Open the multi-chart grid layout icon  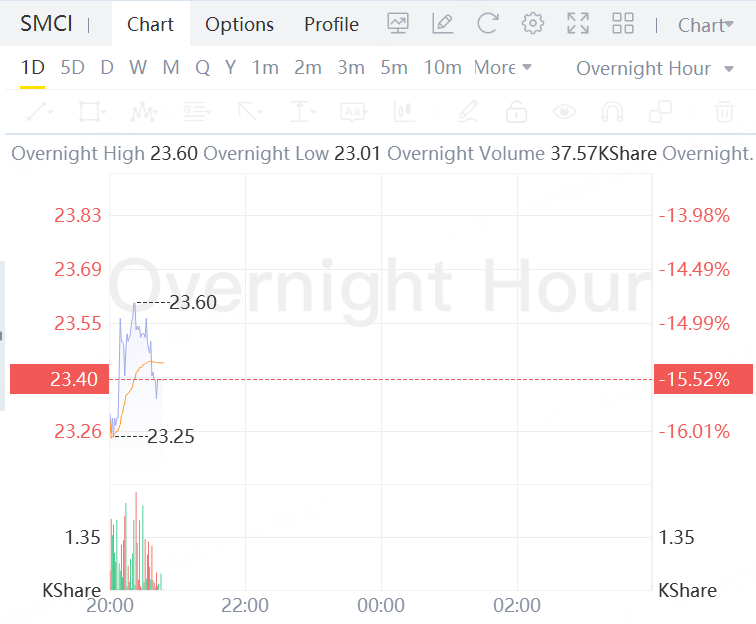pos(622,23)
